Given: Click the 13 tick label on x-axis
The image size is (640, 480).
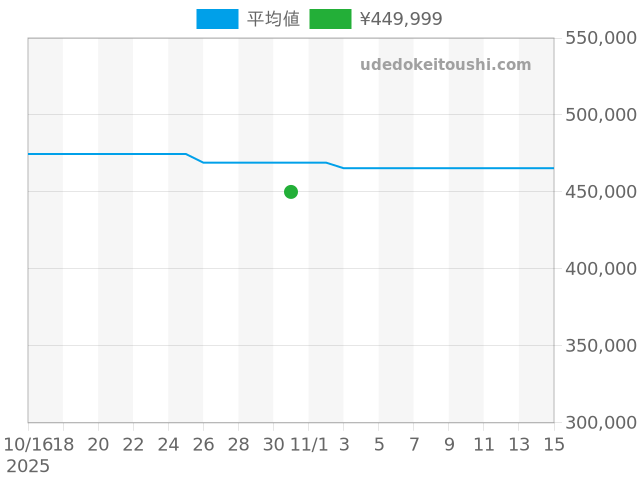Looking at the screenshot, I should pyautogui.click(x=519, y=445).
